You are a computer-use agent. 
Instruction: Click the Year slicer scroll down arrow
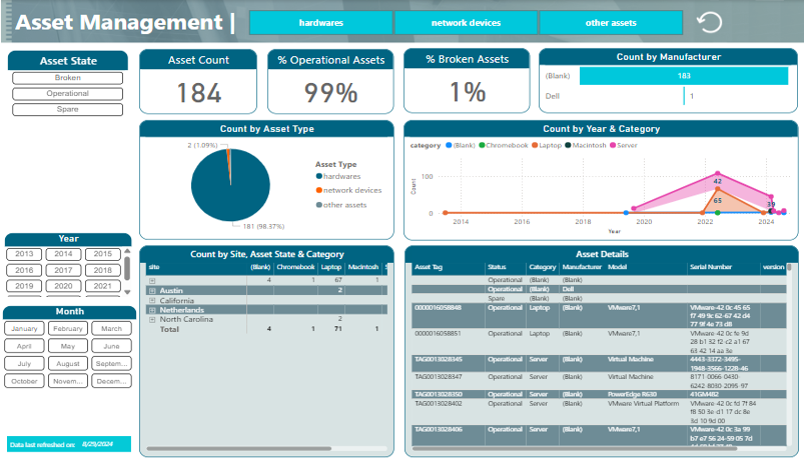127,292
